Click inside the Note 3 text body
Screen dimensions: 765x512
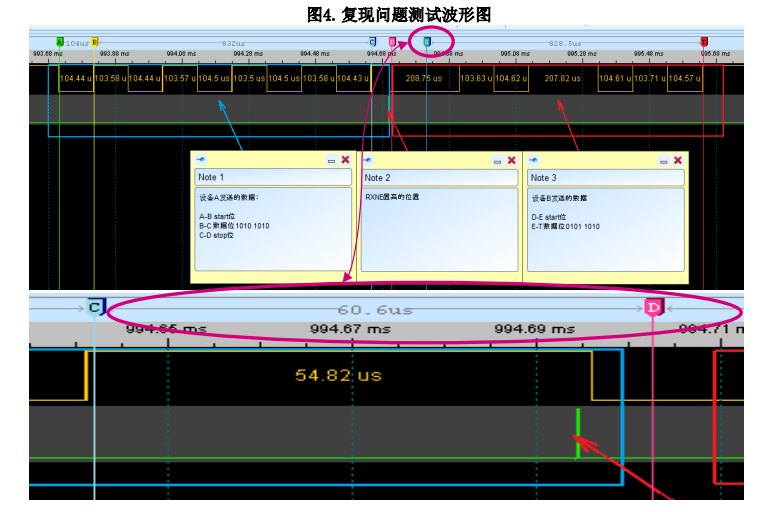(x=605, y=229)
